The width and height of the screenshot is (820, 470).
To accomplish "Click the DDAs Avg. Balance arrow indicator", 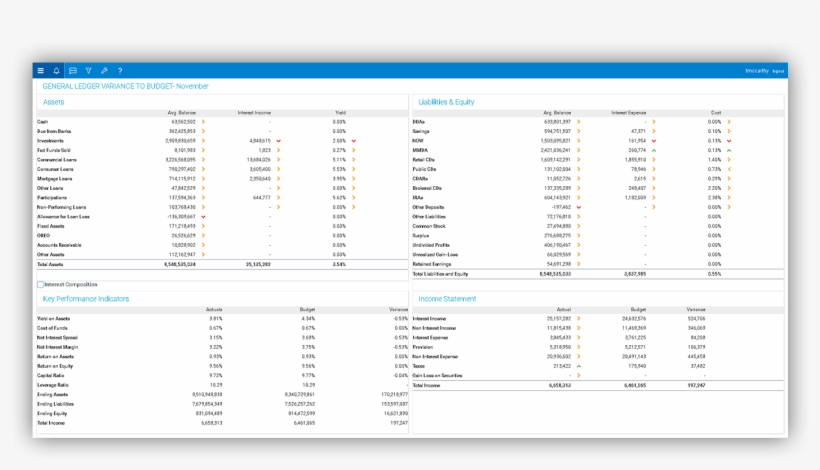I will pyautogui.click(x=579, y=122).
